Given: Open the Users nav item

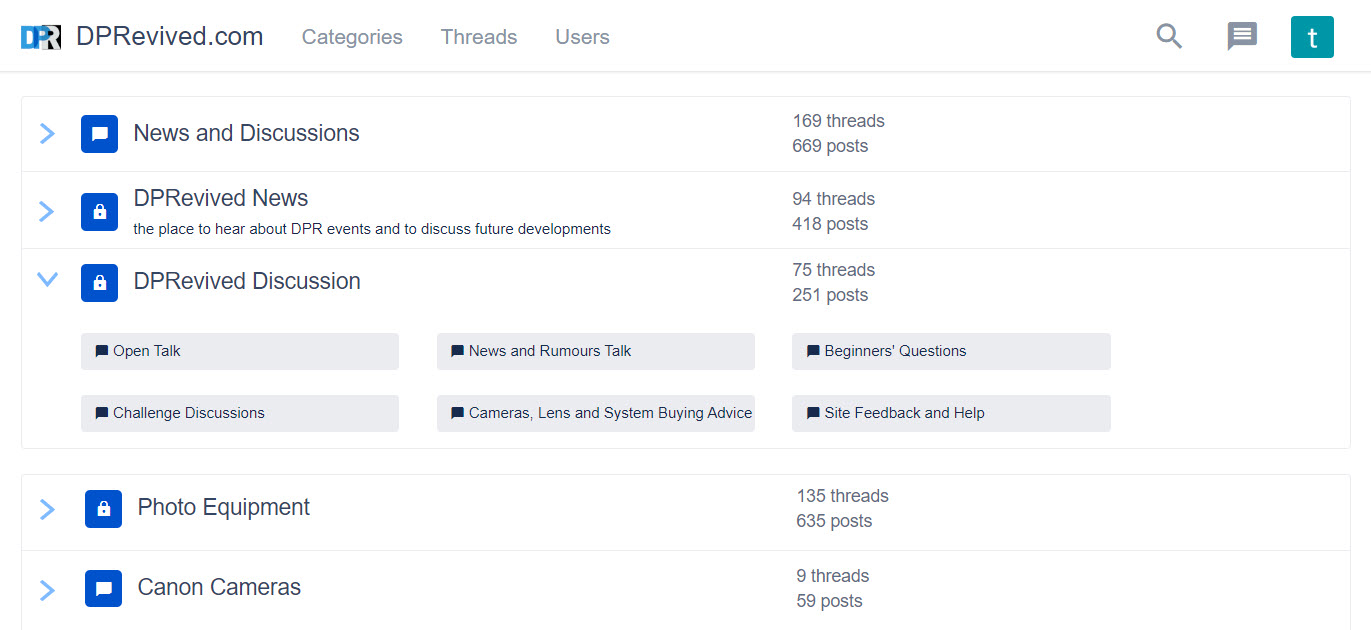Looking at the screenshot, I should (582, 37).
